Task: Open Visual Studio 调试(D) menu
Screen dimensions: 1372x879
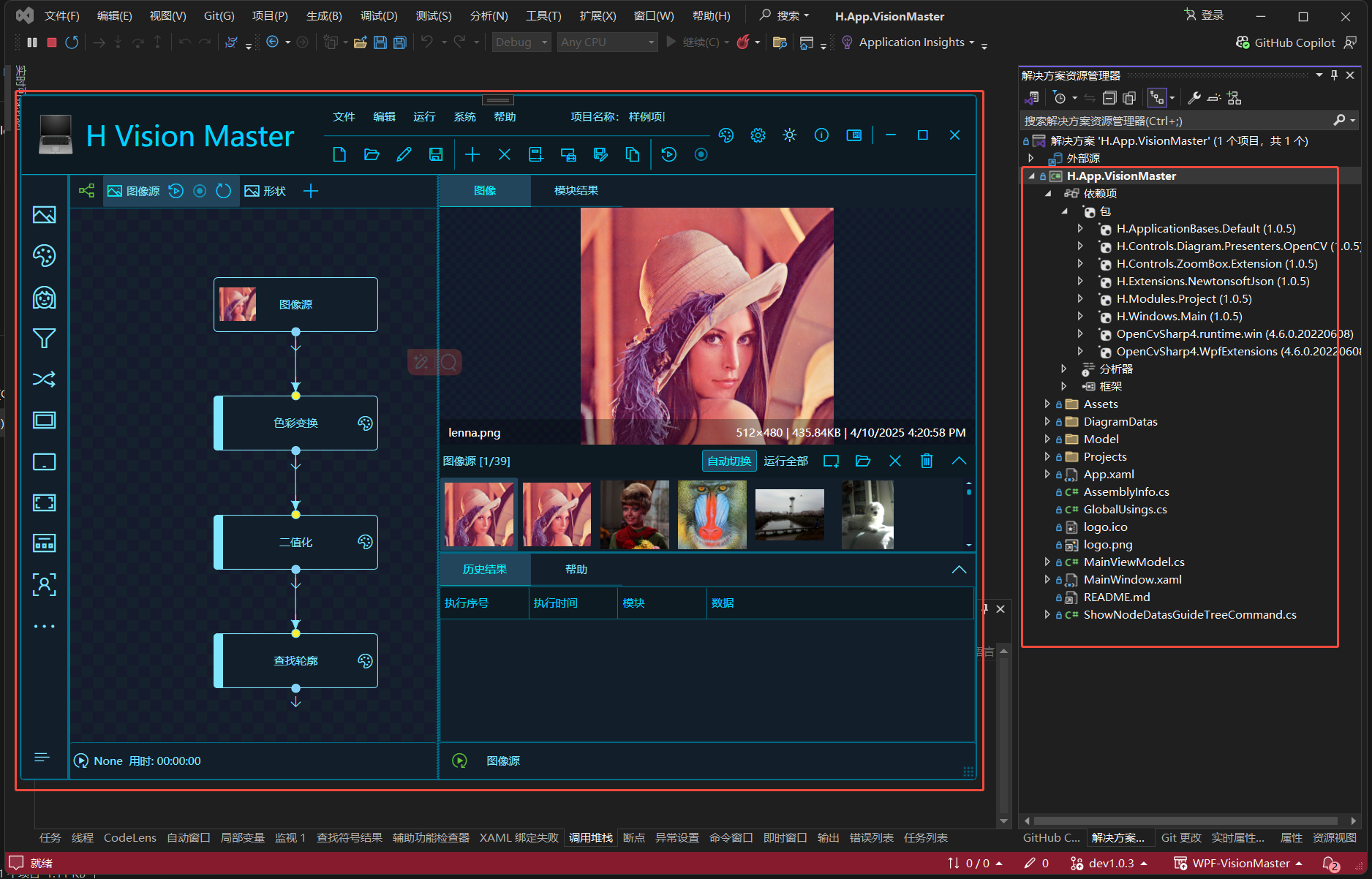Action: [x=379, y=15]
